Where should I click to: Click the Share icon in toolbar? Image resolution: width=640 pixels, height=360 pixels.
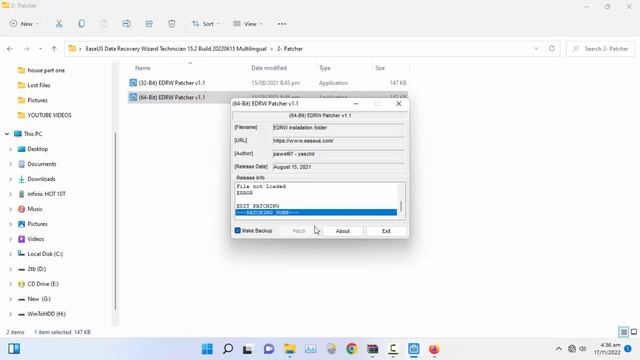click(149, 24)
